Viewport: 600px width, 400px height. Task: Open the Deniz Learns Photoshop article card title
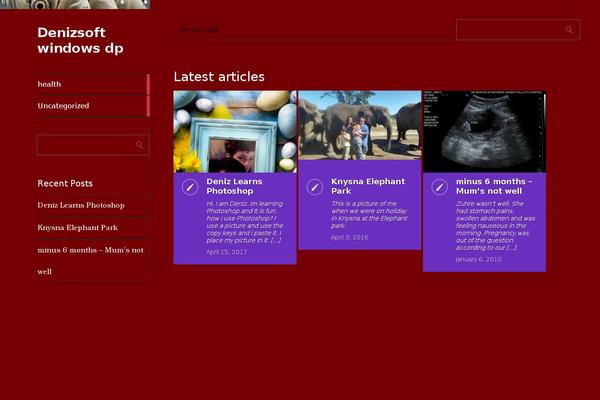click(234, 186)
